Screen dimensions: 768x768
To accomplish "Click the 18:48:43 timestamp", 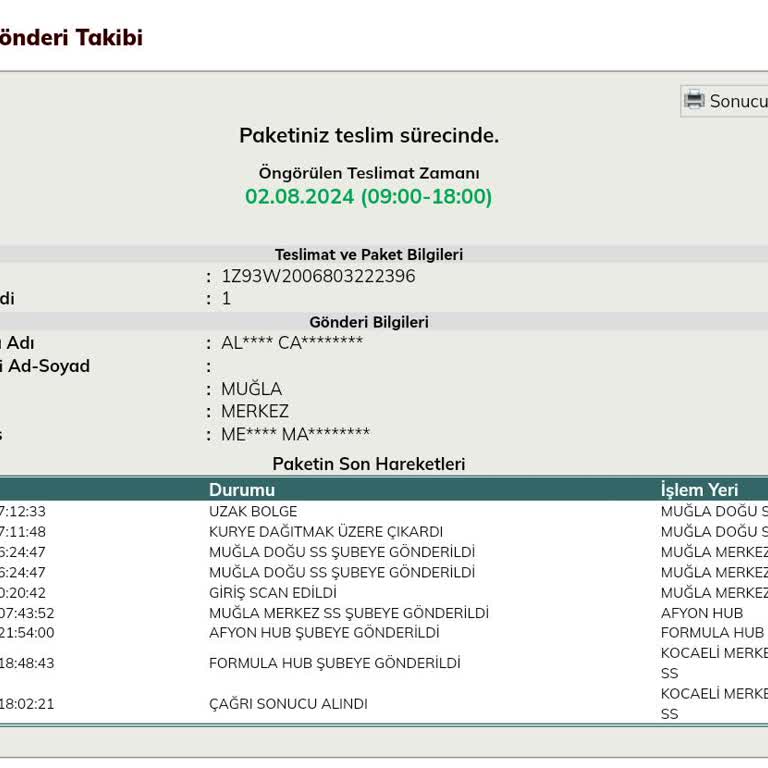I will (x=27, y=663).
